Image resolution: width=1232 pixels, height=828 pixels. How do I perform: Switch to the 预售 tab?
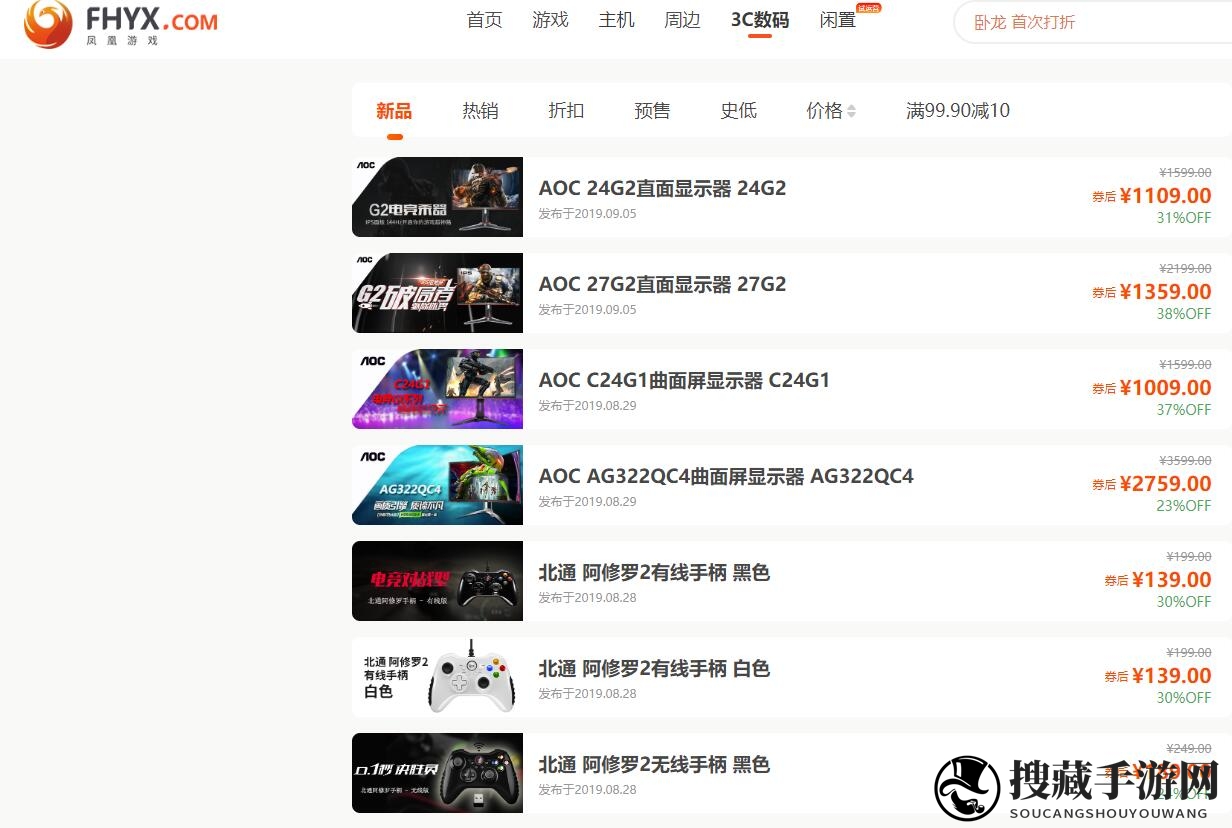click(x=652, y=111)
